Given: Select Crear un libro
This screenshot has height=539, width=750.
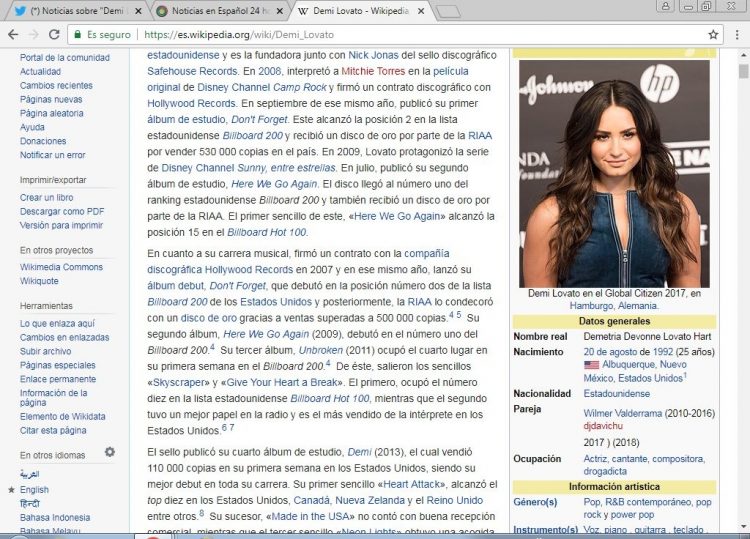Looking at the screenshot, I should tap(46, 197).
